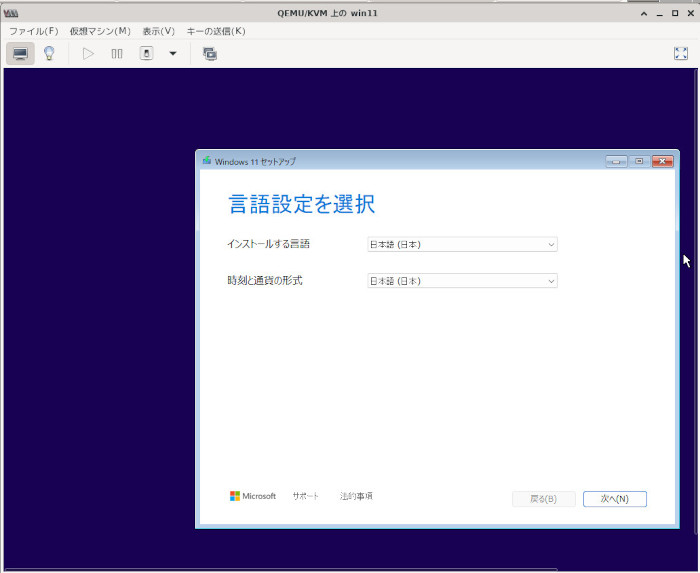Close the Windows 11 setup dialog

point(662,161)
